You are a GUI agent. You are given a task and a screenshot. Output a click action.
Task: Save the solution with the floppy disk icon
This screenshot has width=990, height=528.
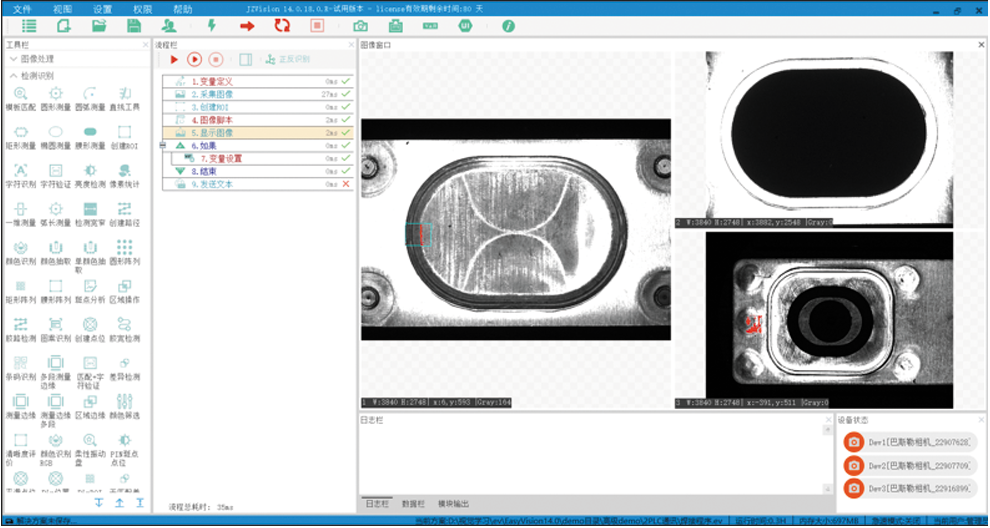134,26
